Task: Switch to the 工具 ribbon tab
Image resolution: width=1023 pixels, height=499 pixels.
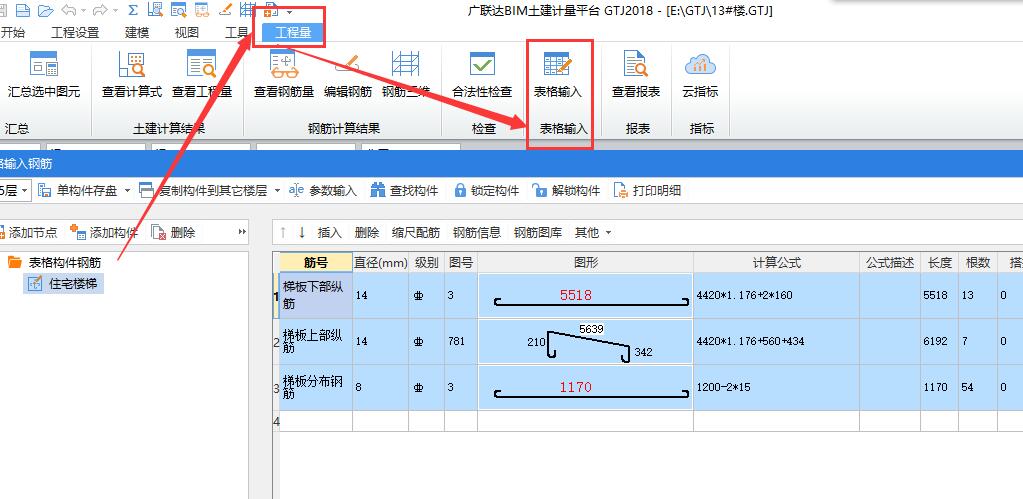Action: (x=236, y=33)
